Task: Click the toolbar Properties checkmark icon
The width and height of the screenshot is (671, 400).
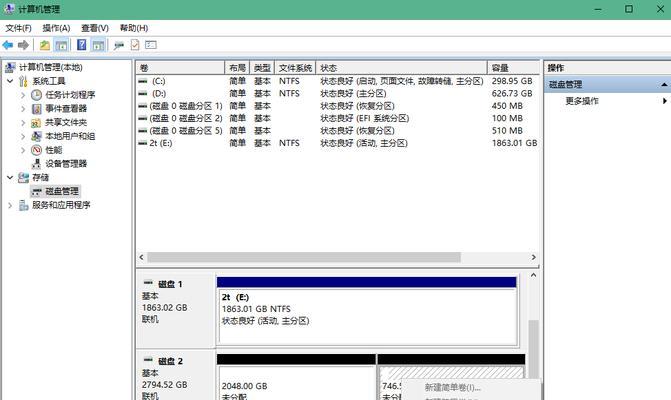Action: [x=135, y=45]
